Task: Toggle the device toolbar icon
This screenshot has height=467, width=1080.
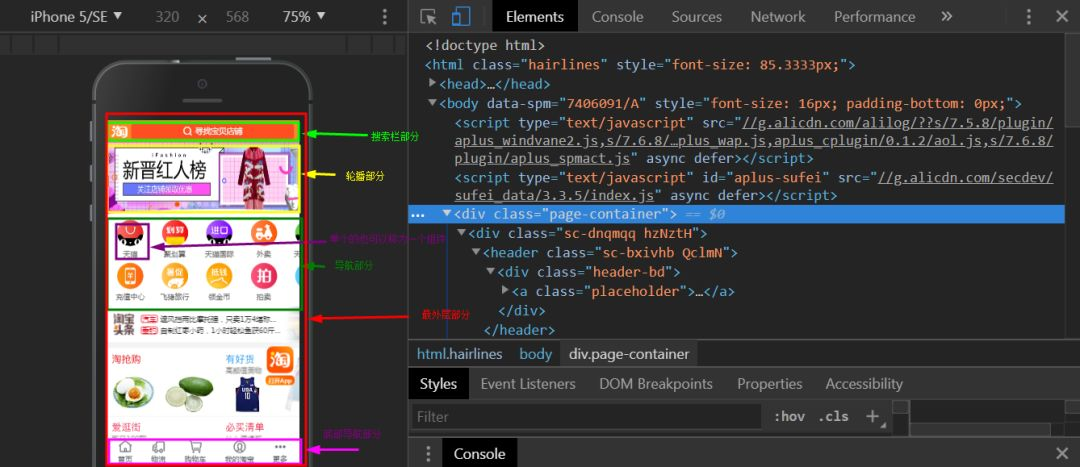Action: 461,17
